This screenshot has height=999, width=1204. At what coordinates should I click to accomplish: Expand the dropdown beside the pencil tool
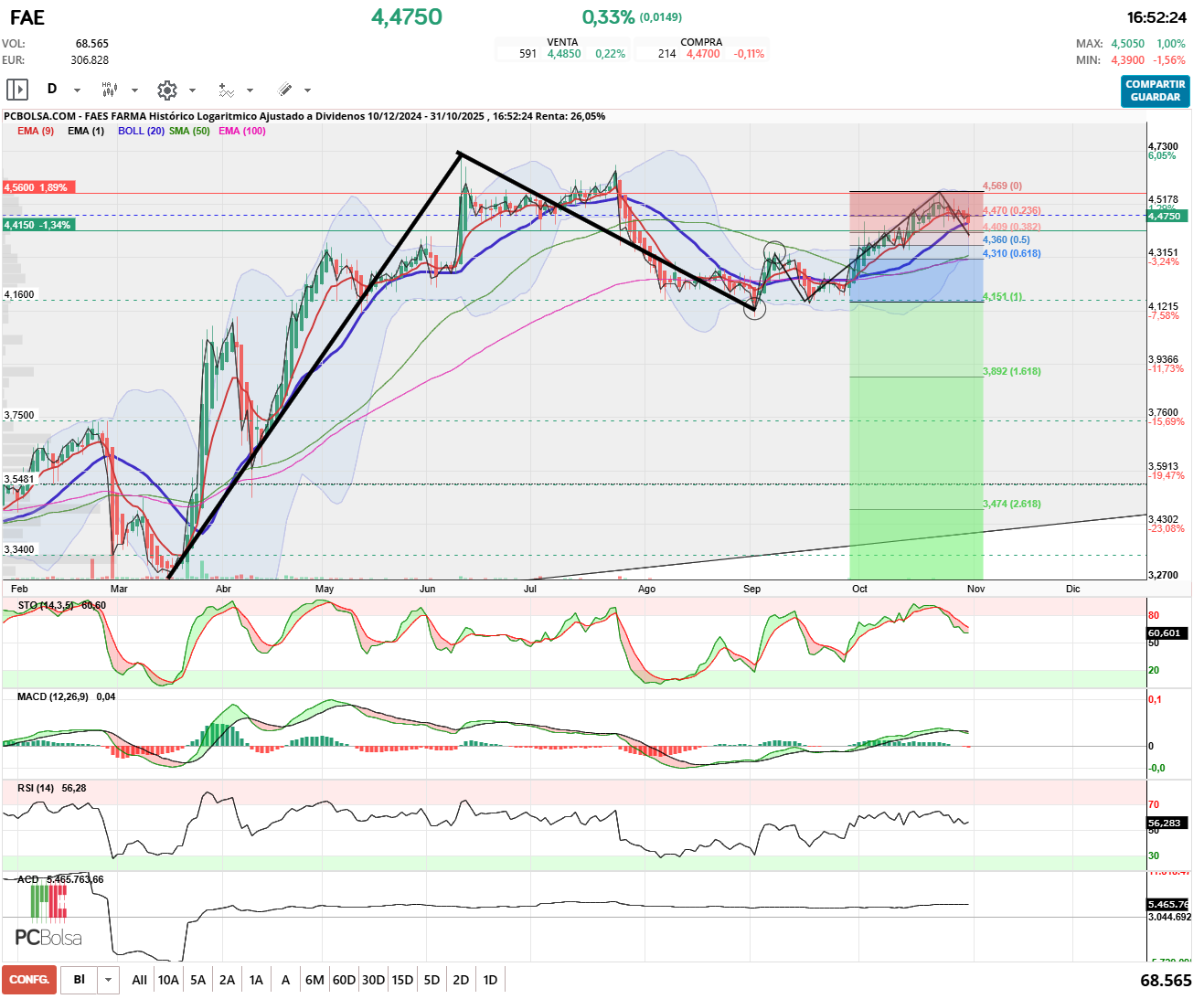click(307, 90)
